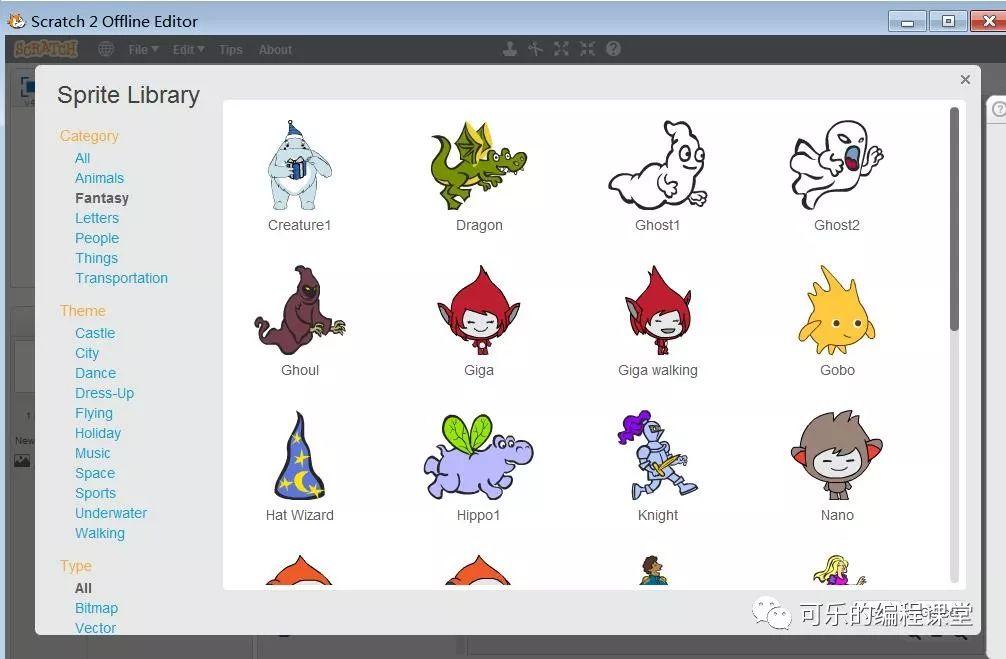This screenshot has width=1006, height=659.
Task: Open the Tips menu item
Action: (x=230, y=49)
